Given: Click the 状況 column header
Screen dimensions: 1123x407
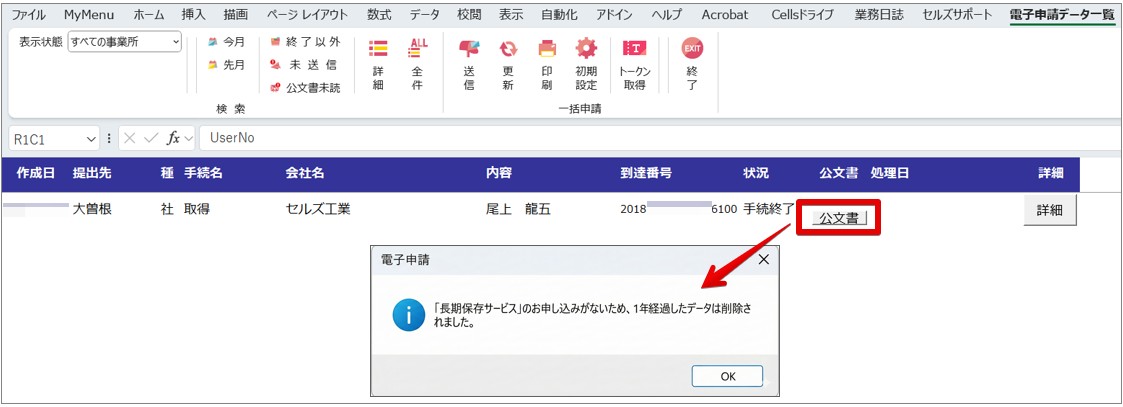Looking at the screenshot, I should click(x=756, y=173).
